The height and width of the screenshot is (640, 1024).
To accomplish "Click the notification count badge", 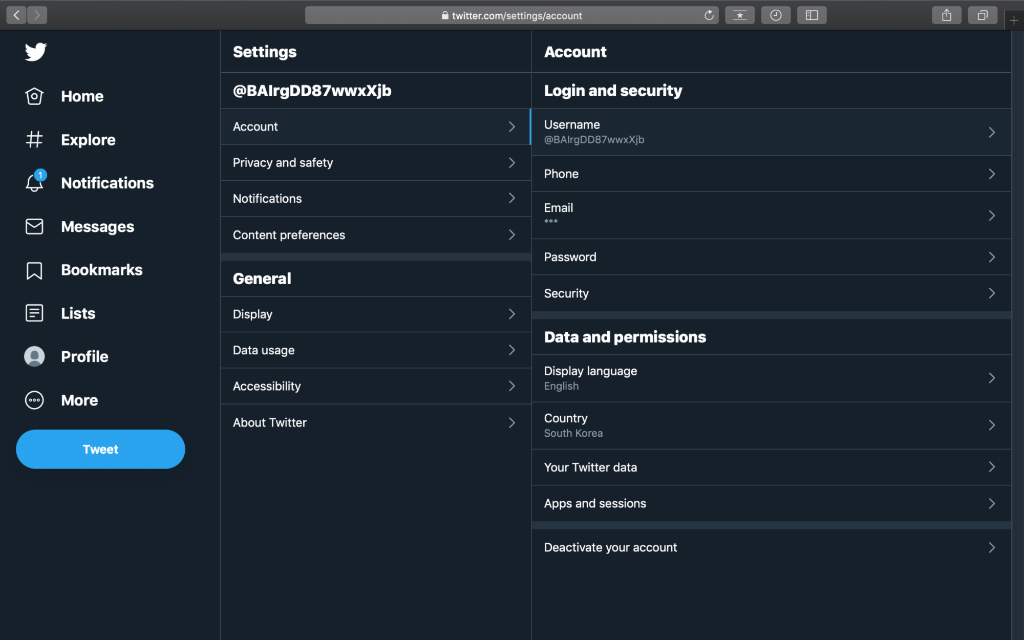I will (40, 175).
